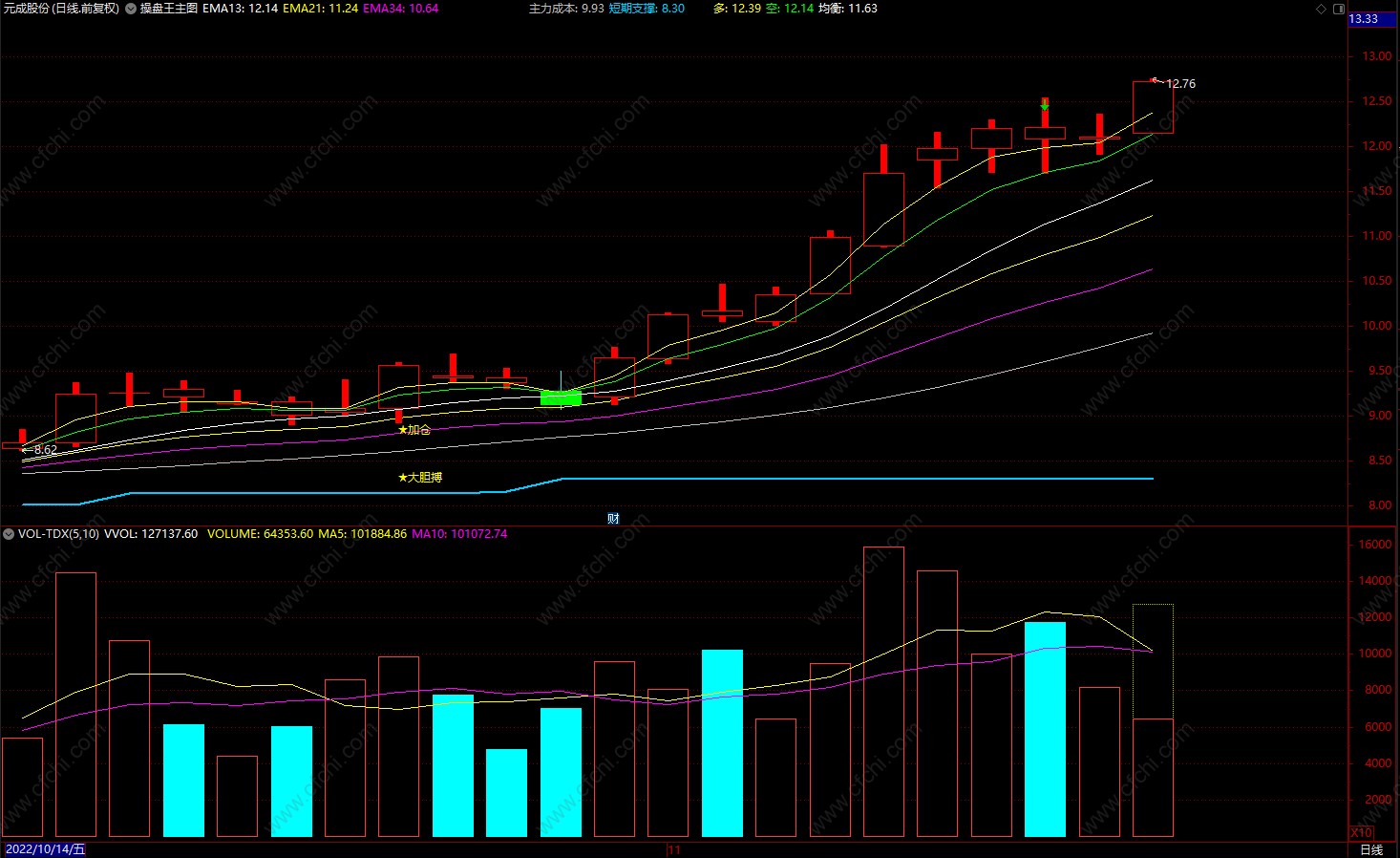The width and height of the screenshot is (1400, 858).
Task: Click the dotted yellow outline volume bar
Action: (1153, 661)
